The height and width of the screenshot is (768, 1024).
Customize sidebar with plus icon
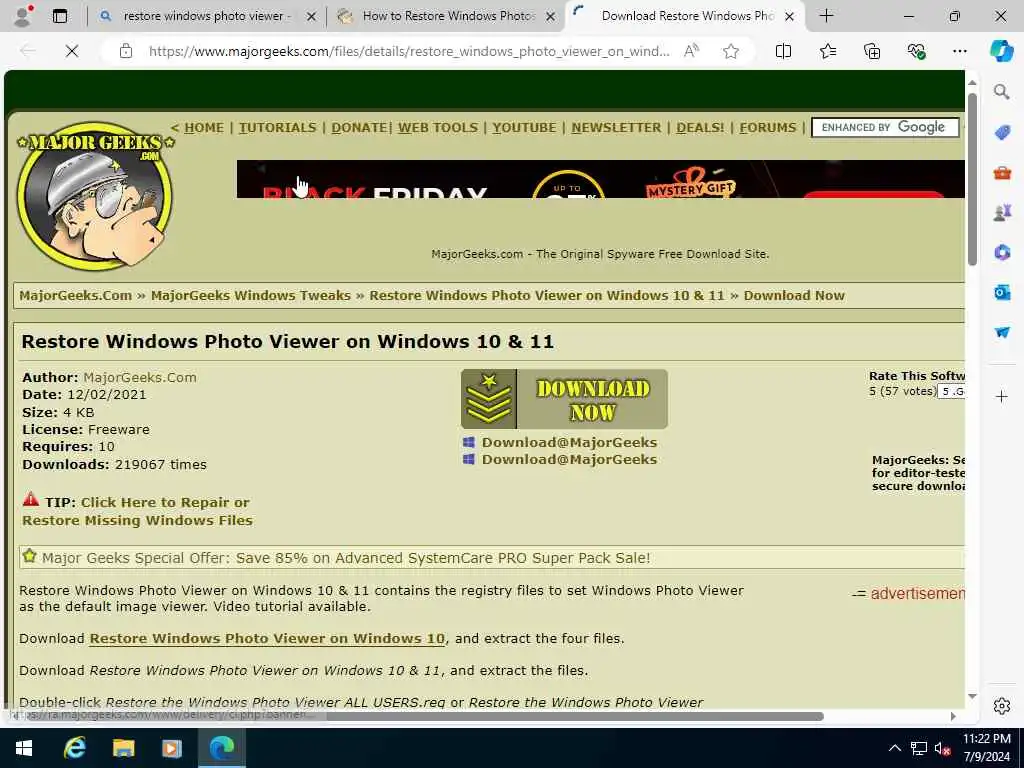(1002, 396)
